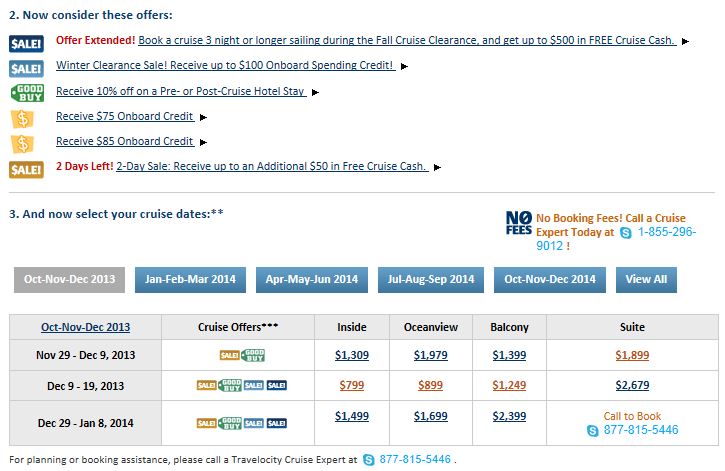Click the dollar icon beside $85 Onboard Credit
This screenshot has width=725, height=471.
click(22, 144)
